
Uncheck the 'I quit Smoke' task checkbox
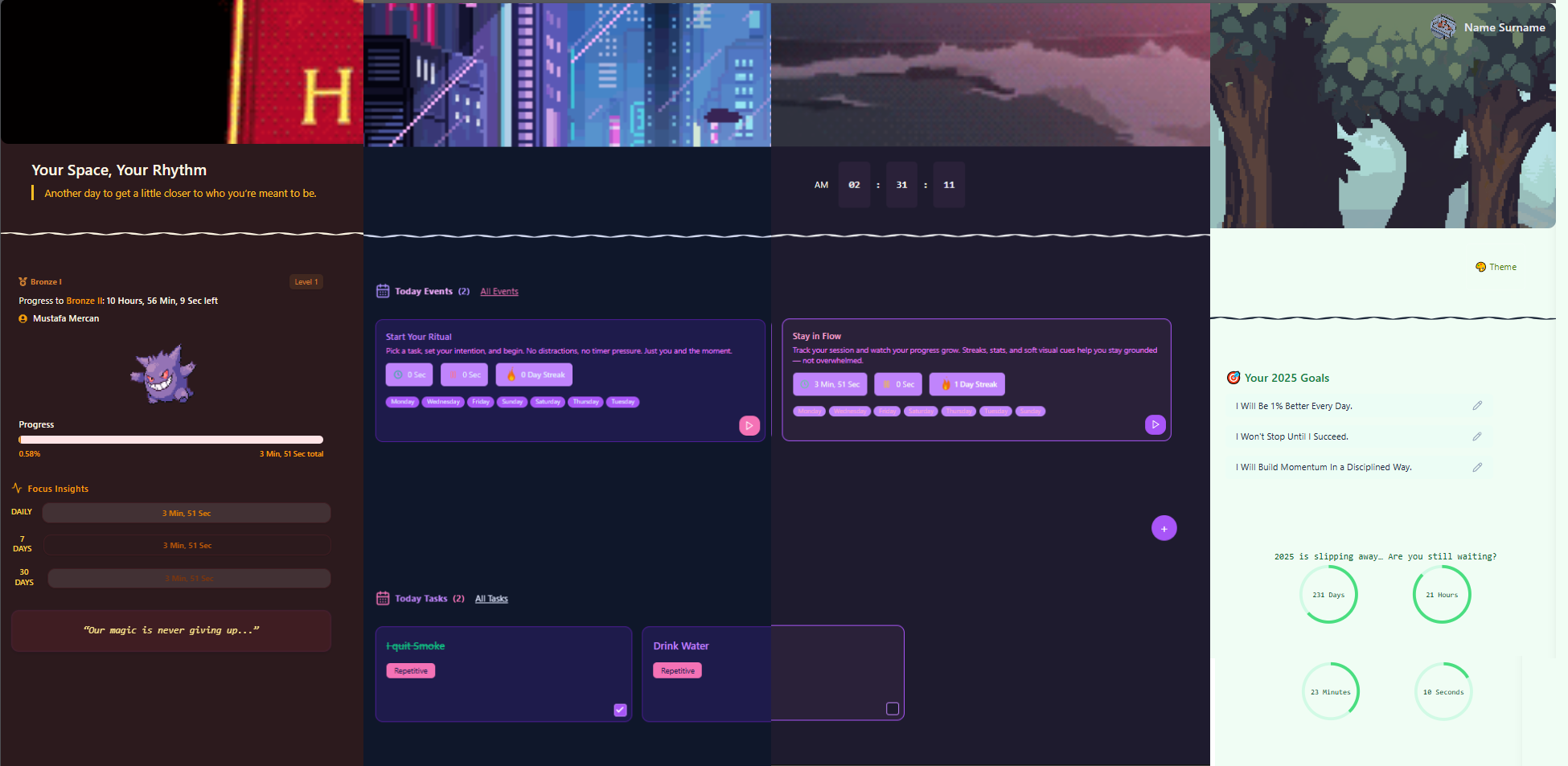(x=620, y=709)
